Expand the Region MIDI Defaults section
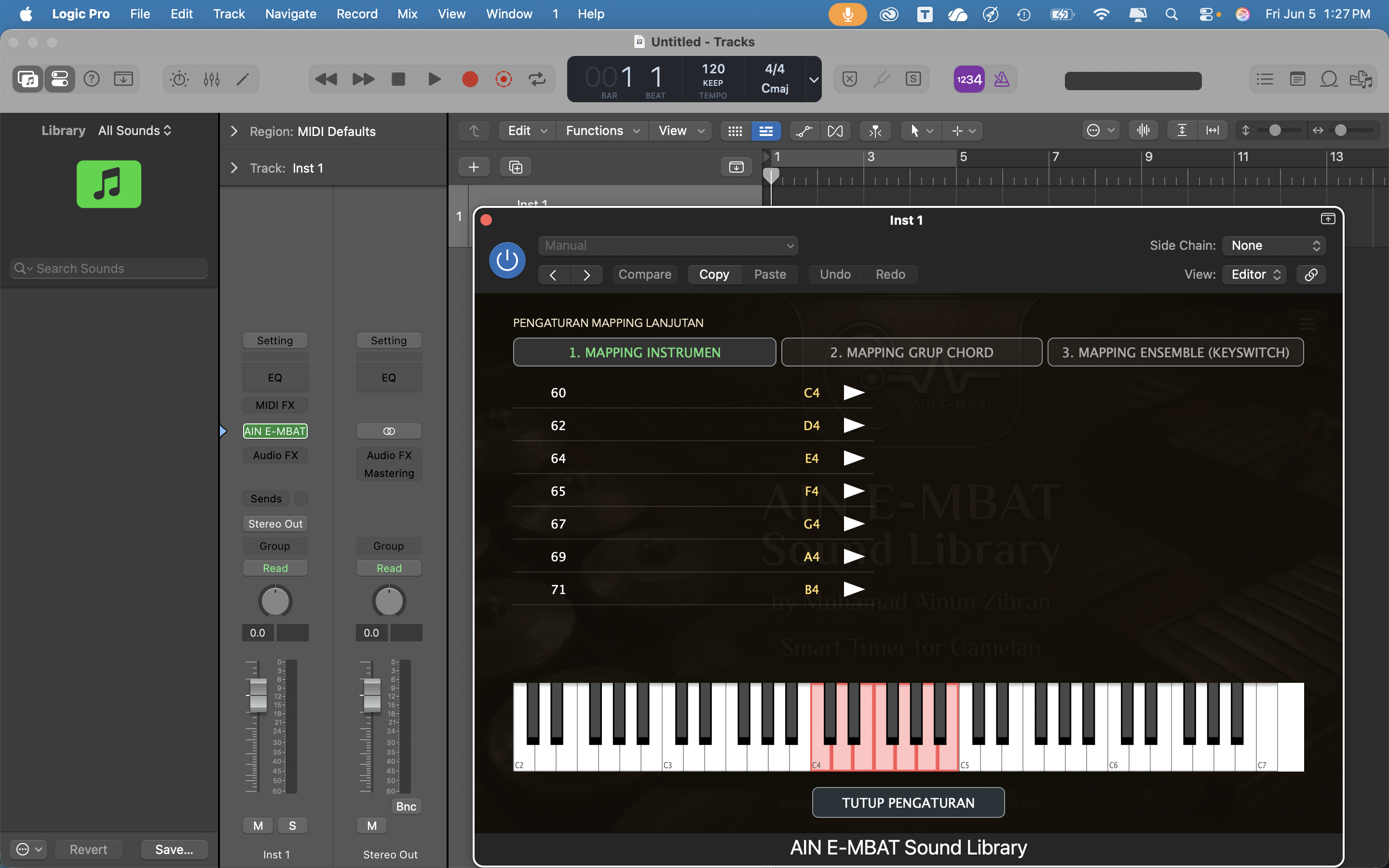This screenshot has height=868, width=1389. 234,132
